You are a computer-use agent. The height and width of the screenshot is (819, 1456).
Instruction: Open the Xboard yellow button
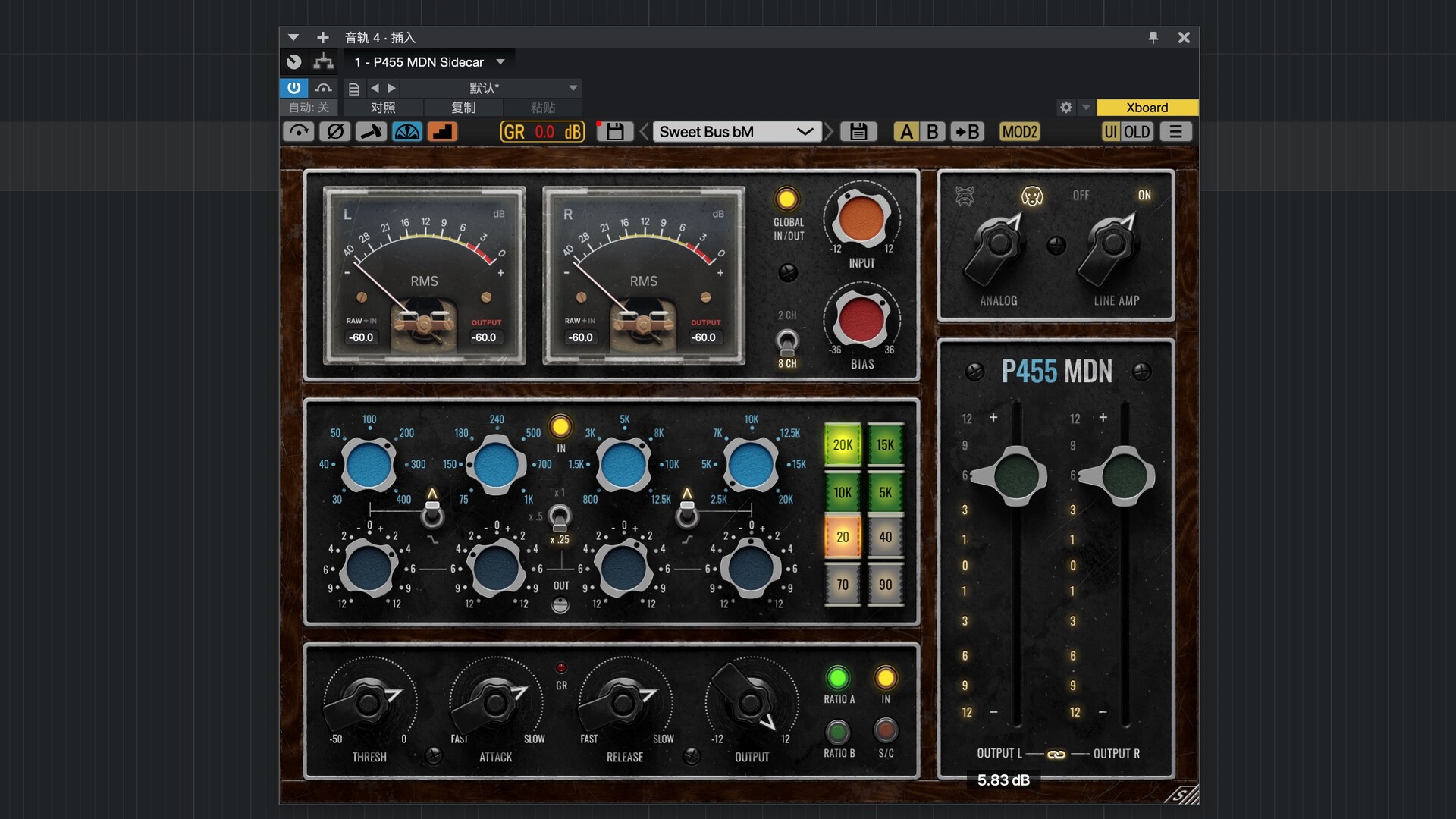pyautogui.click(x=1147, y=108)
